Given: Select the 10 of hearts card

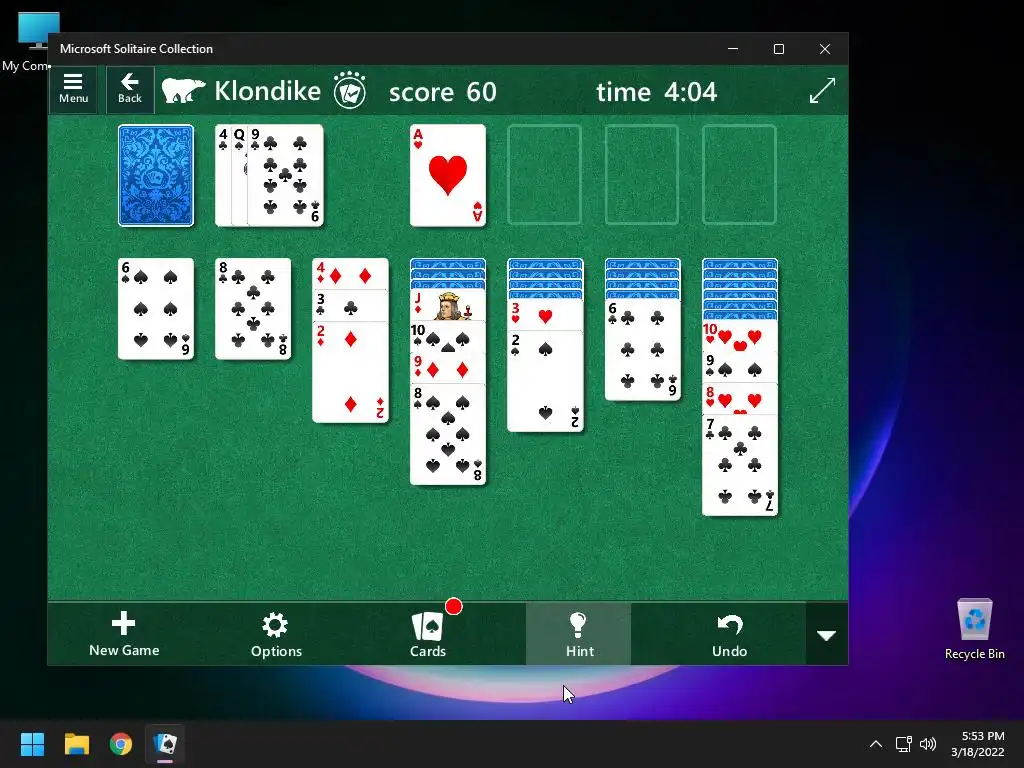Looking at the screenshot, I should click(740, 336).
